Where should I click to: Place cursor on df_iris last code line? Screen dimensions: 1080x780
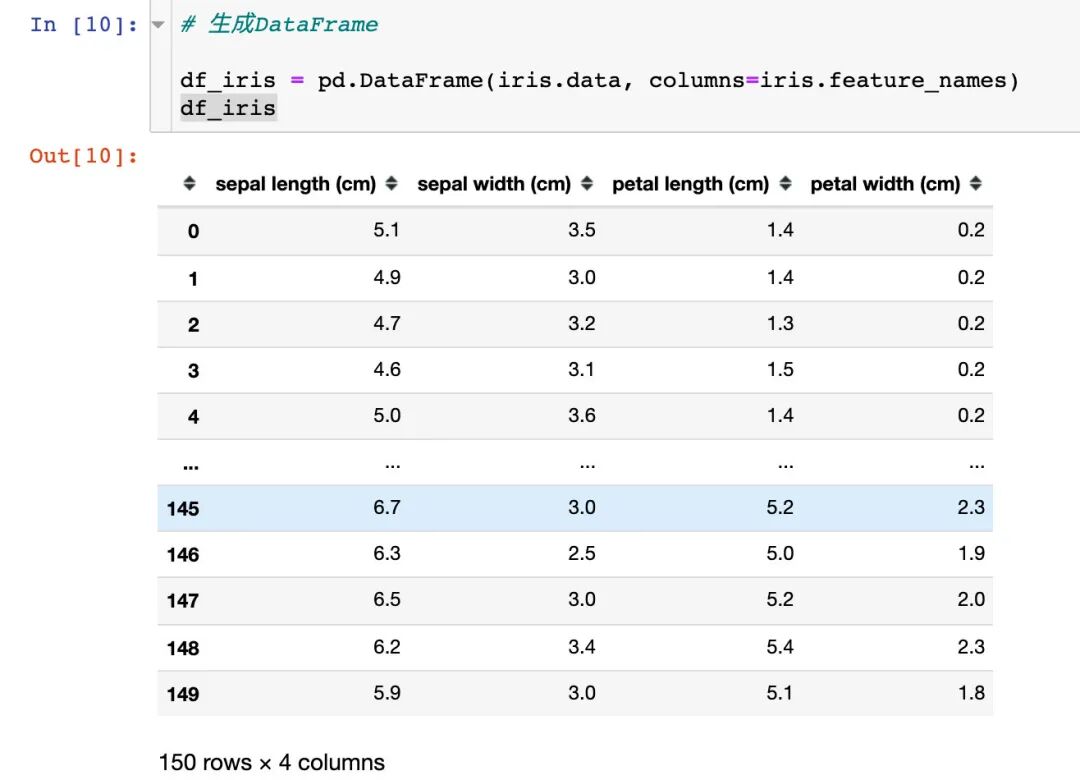[228, 108]
